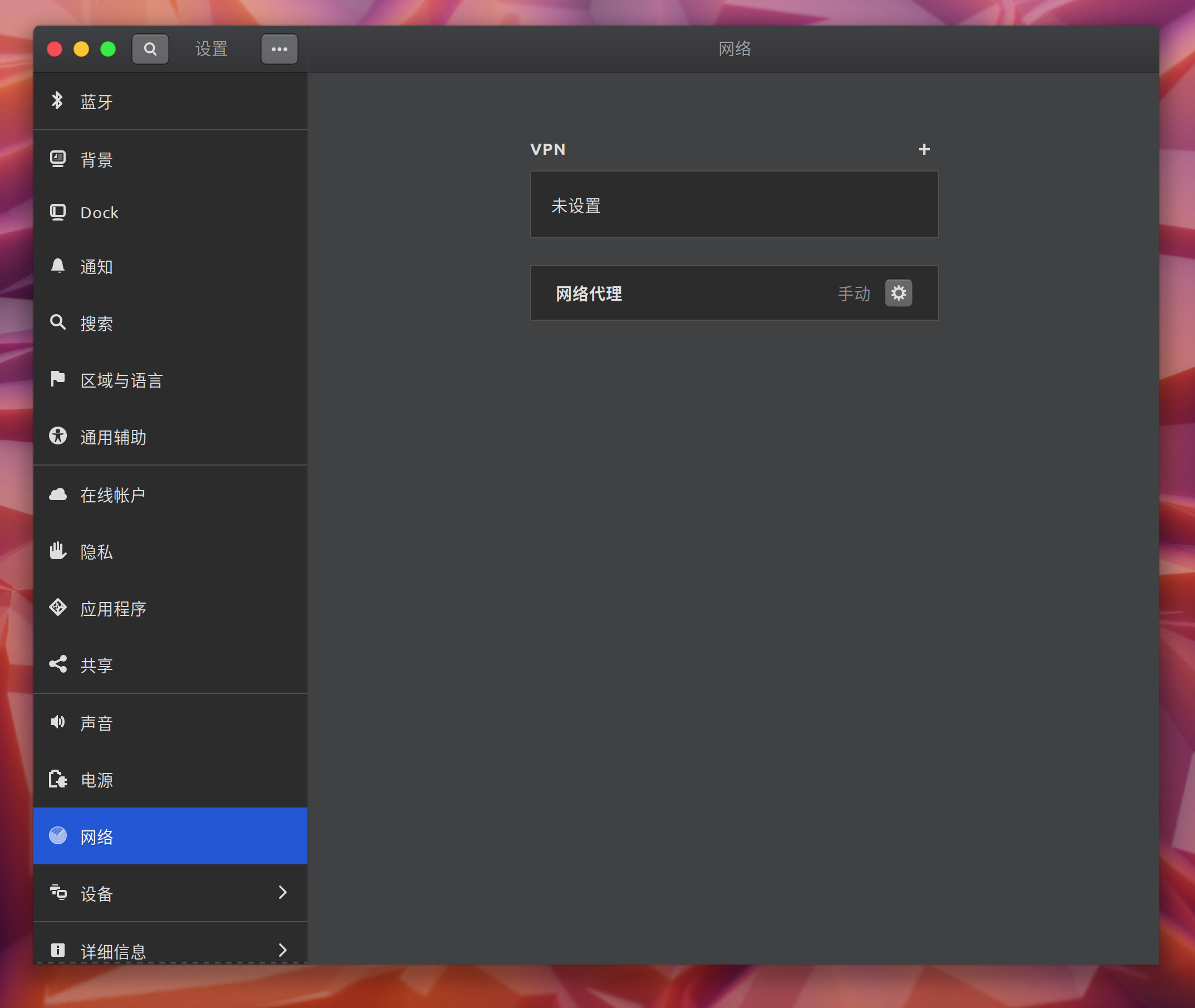Screen dimensions: 1195x1008
Task: Expand the 设备 devices chevron
Action: click(282, 893)
